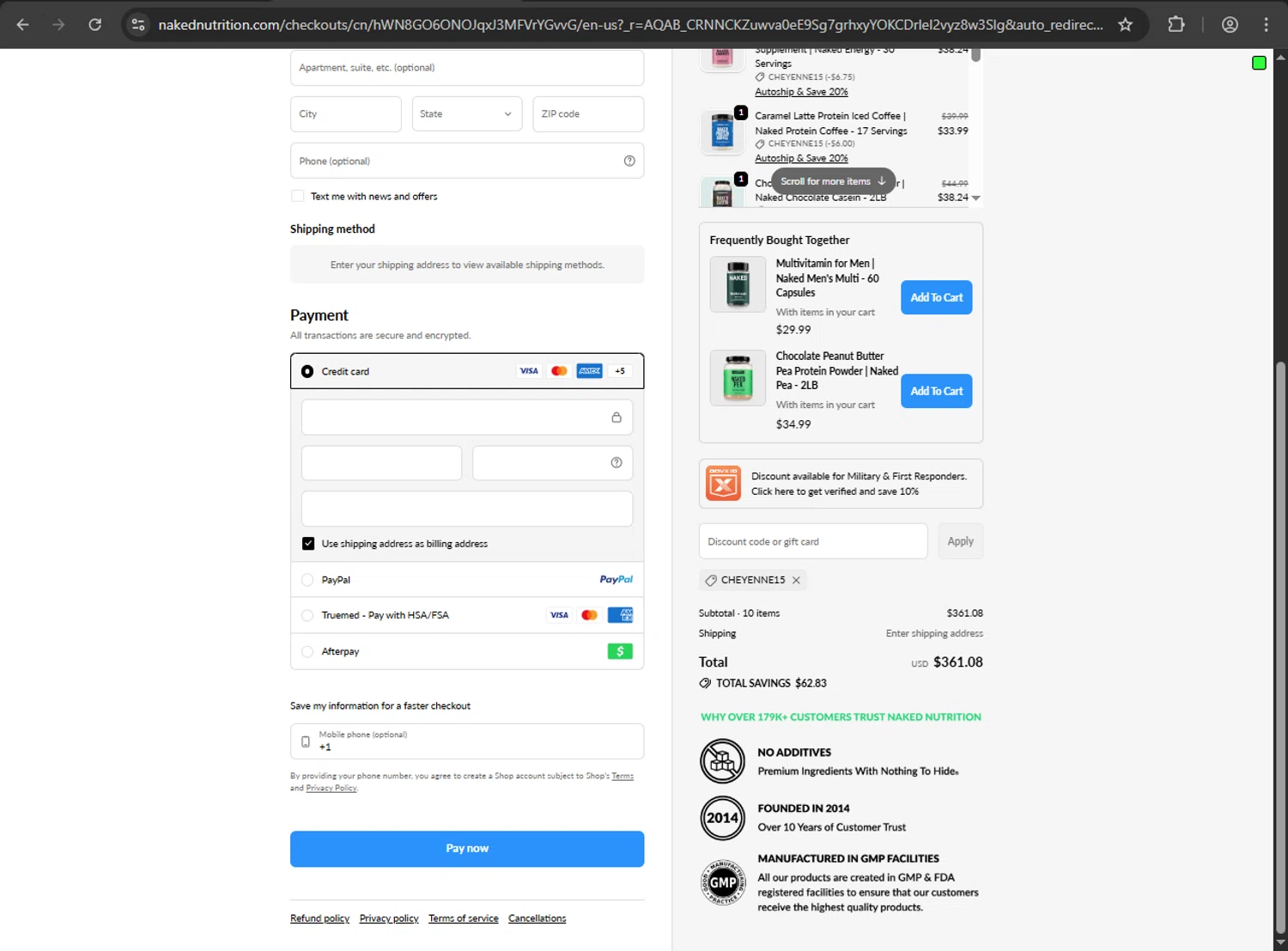
Task: Click the browser address bar URL
Action: click(631, 25)
